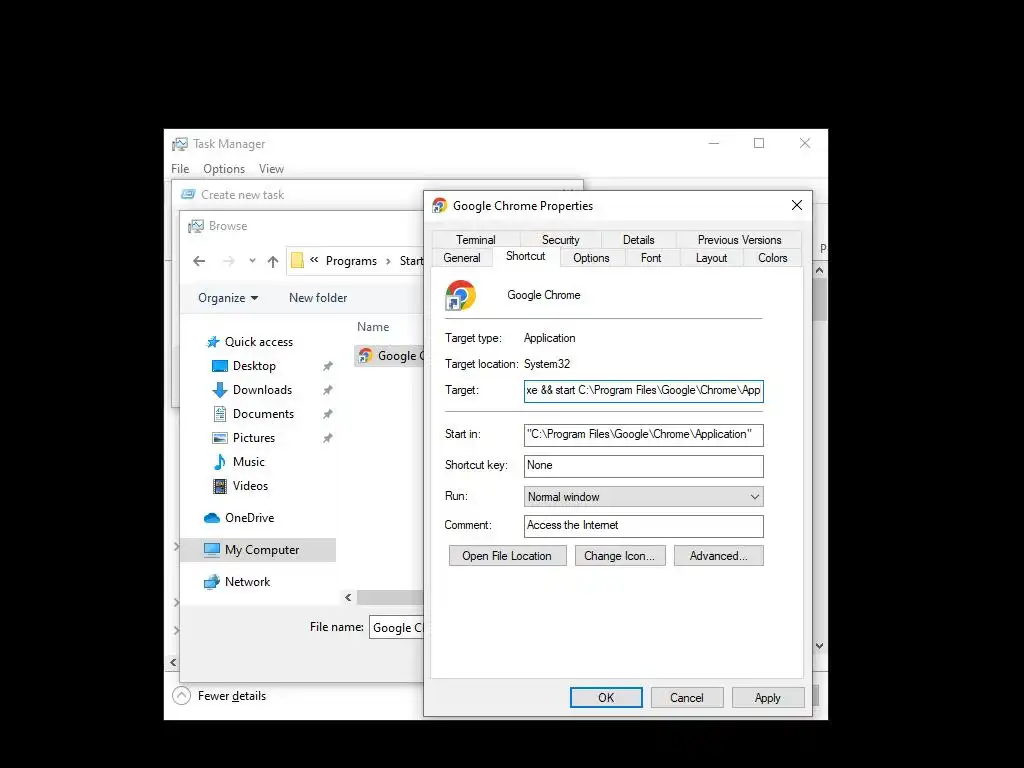
Task: Click the Programs breadcrumb separator arrow
Action: coord(388,261)
